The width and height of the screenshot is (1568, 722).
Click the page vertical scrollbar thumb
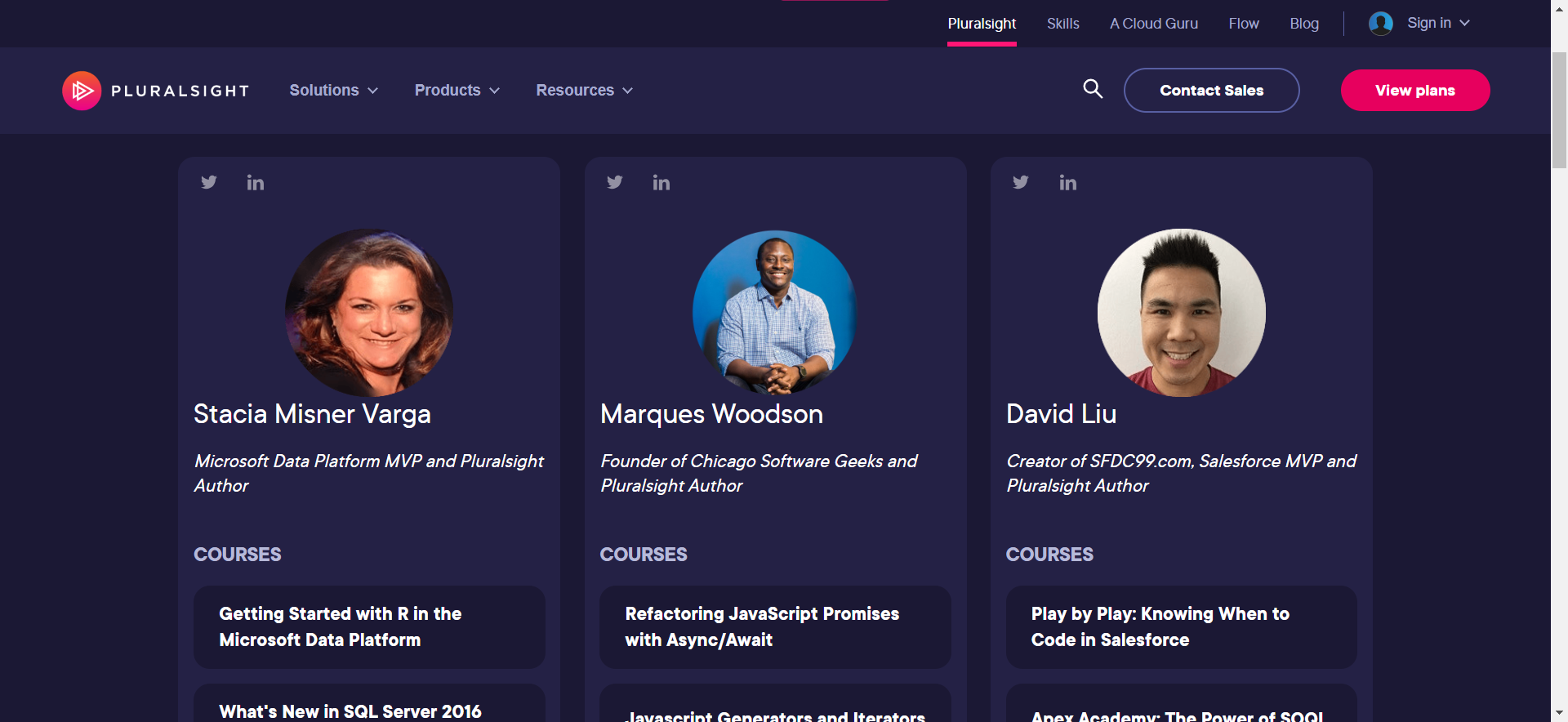[1559, 110]
